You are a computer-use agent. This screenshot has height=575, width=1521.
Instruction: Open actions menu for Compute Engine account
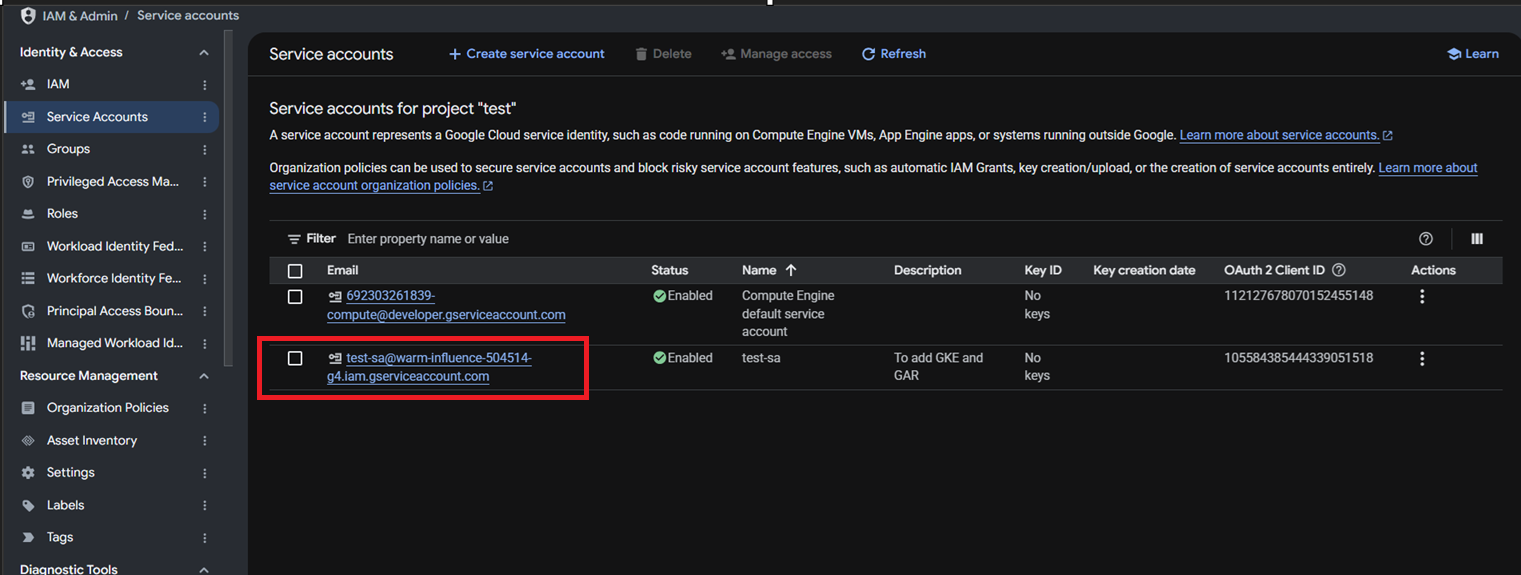1422,297
